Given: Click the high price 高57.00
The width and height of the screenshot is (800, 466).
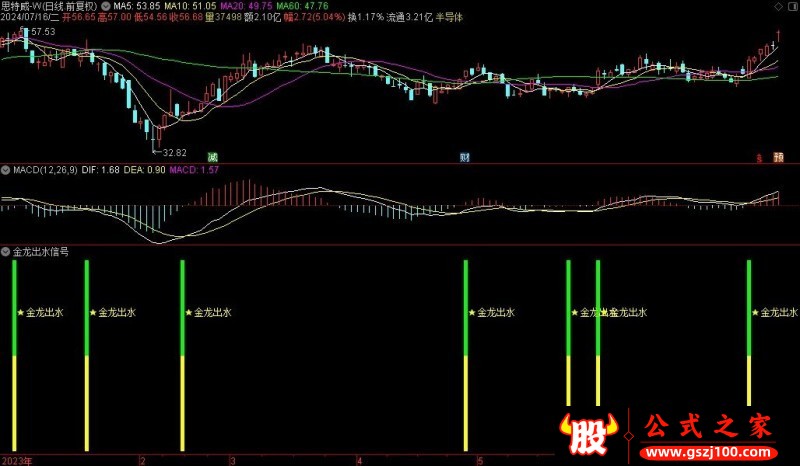Looking at the screenshot, I should (x=114, y=17).
